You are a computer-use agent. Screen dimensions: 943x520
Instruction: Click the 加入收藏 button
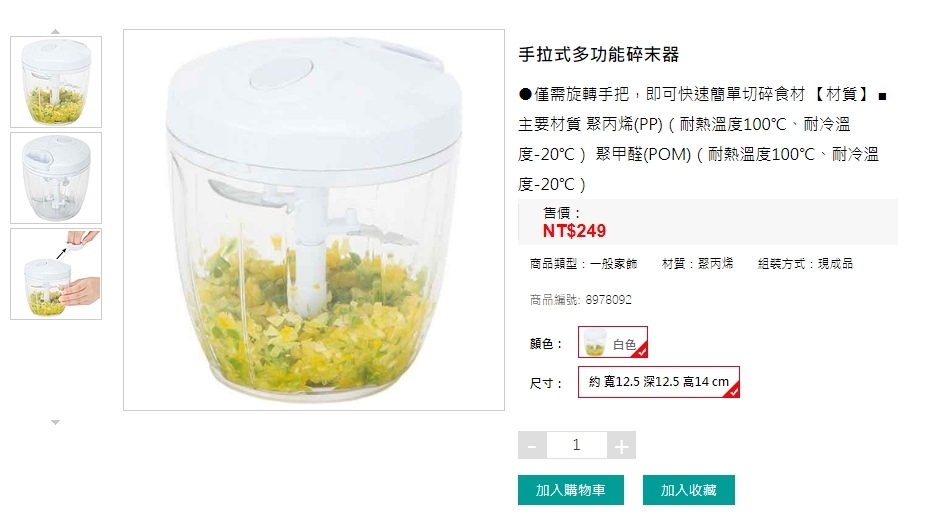pos(689,490)
